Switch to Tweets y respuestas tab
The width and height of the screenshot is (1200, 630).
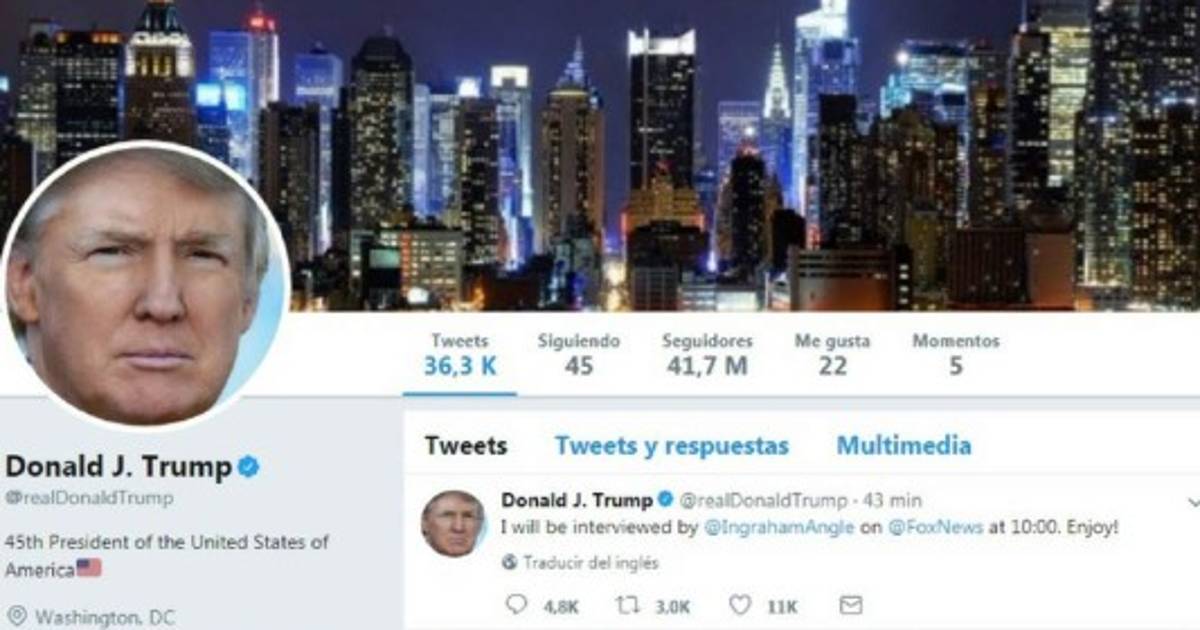click(672, 446)
